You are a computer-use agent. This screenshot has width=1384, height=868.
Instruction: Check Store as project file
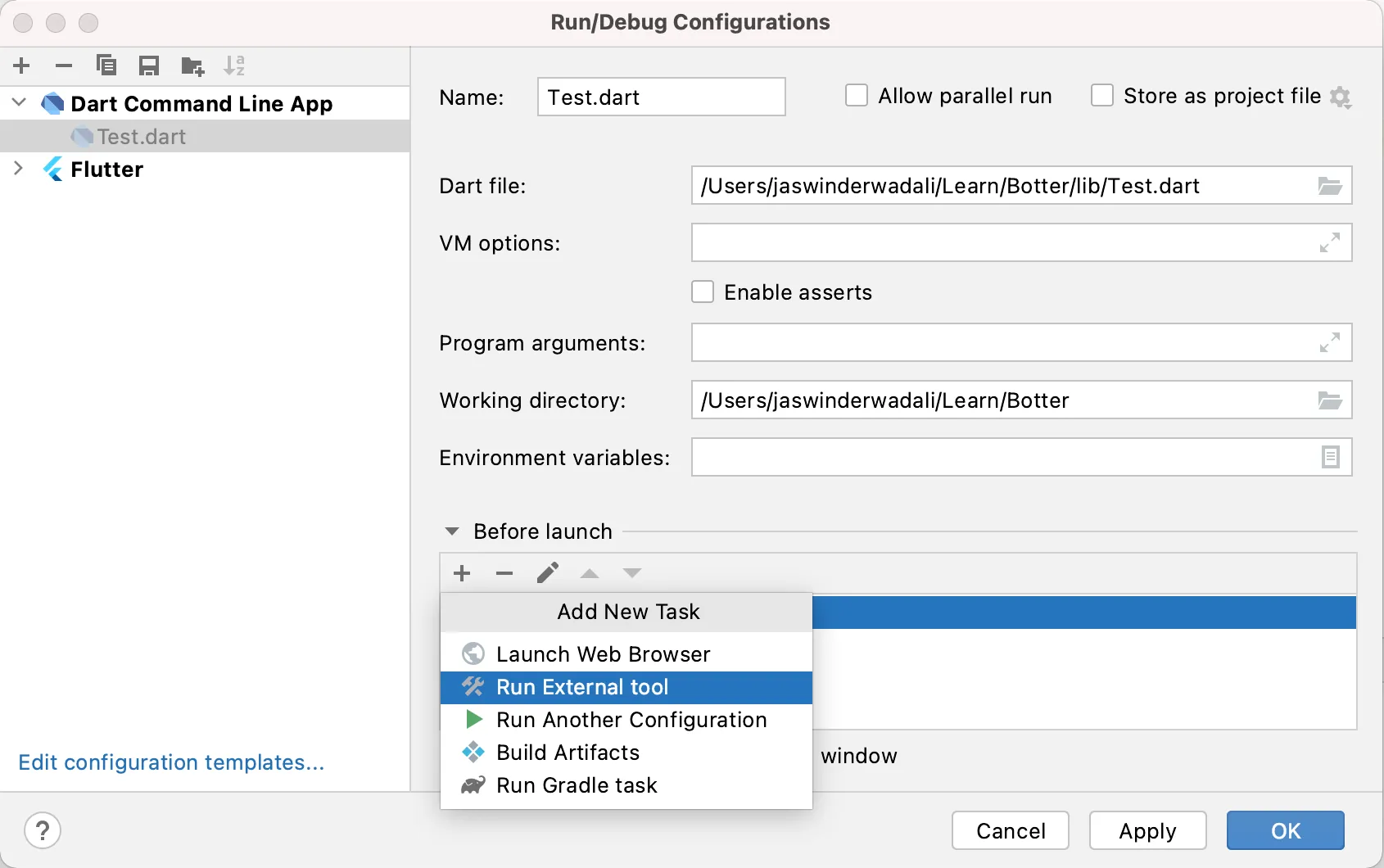[x=1102, y=96]
